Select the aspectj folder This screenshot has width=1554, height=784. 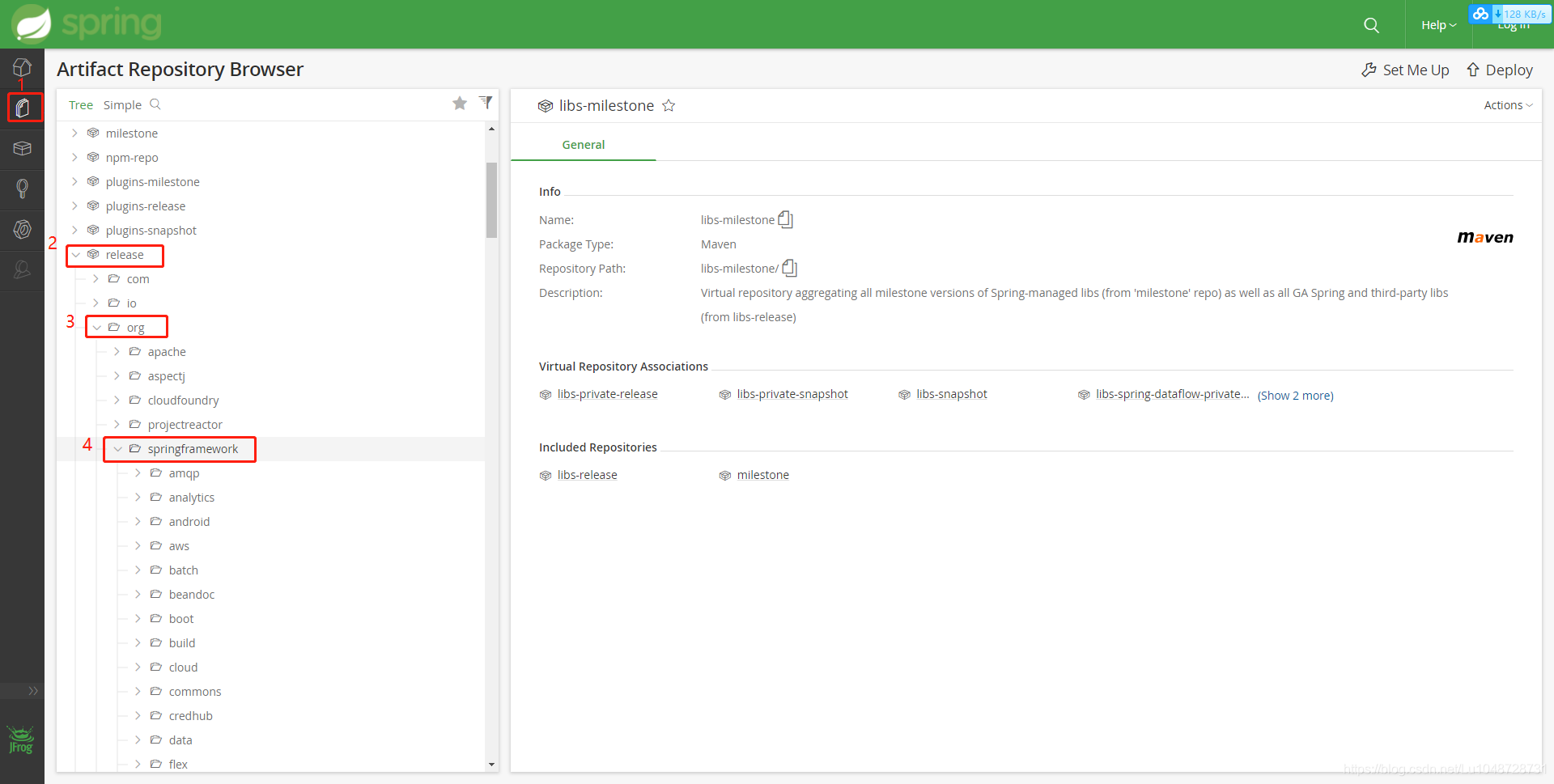(x=166, y=376)
